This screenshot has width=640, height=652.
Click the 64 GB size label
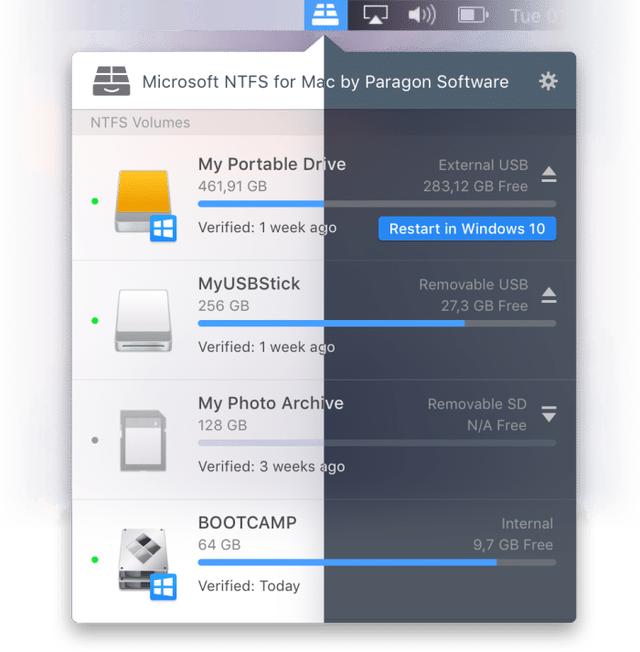point(220,545)
